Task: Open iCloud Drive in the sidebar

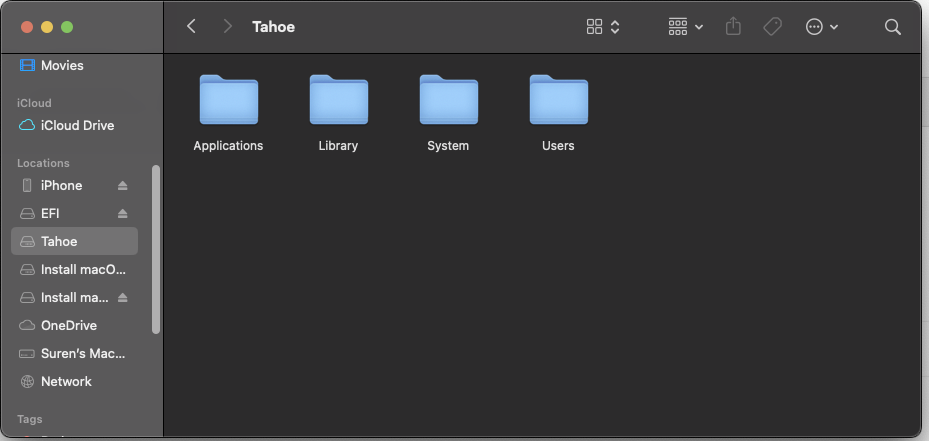Action: point(75,125)
